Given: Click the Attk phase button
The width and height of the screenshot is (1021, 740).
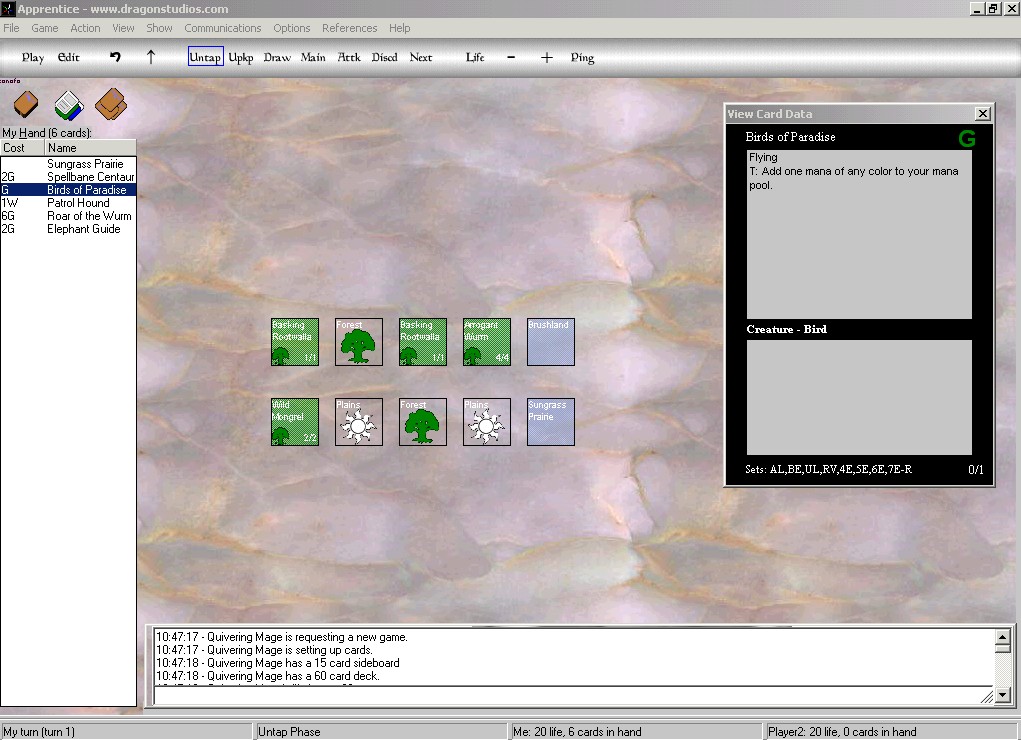Looking at the screenshot, I should tap(349, 57).
